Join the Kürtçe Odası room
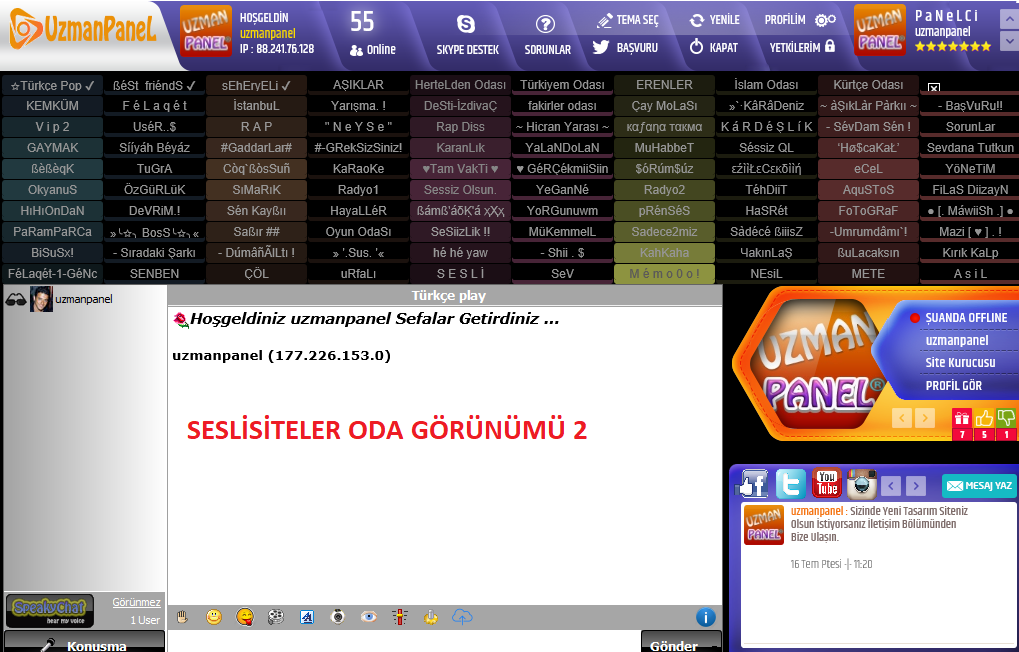Image resolution: width=1019 pixels, height=652 pixels. 868,85
